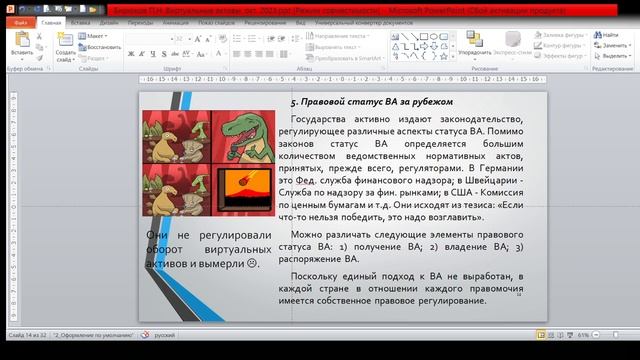The image size is (640, 360).
Task: Open the Change case (Aa) dropdown
Action: pos(201,54)
